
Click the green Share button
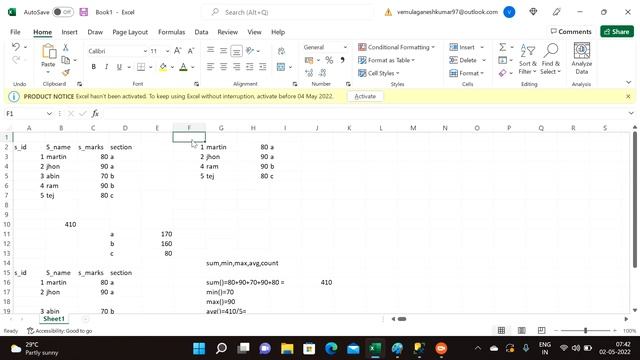(617, 31)
